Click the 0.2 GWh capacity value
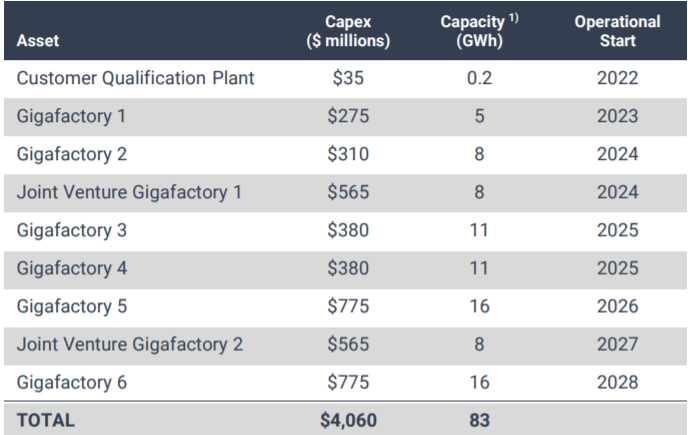This screenshot has width=688, height=435. (x=479, y=79)
